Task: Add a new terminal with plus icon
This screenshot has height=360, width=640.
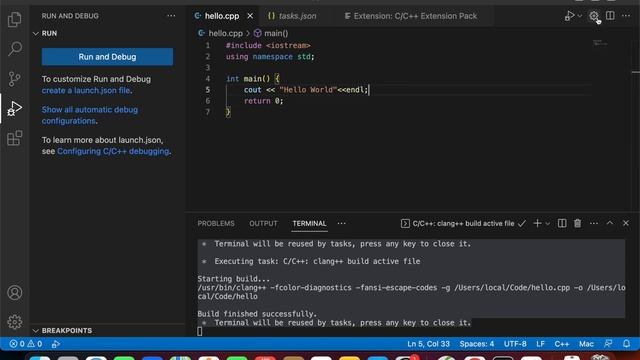Action: [x=537, y=223]
